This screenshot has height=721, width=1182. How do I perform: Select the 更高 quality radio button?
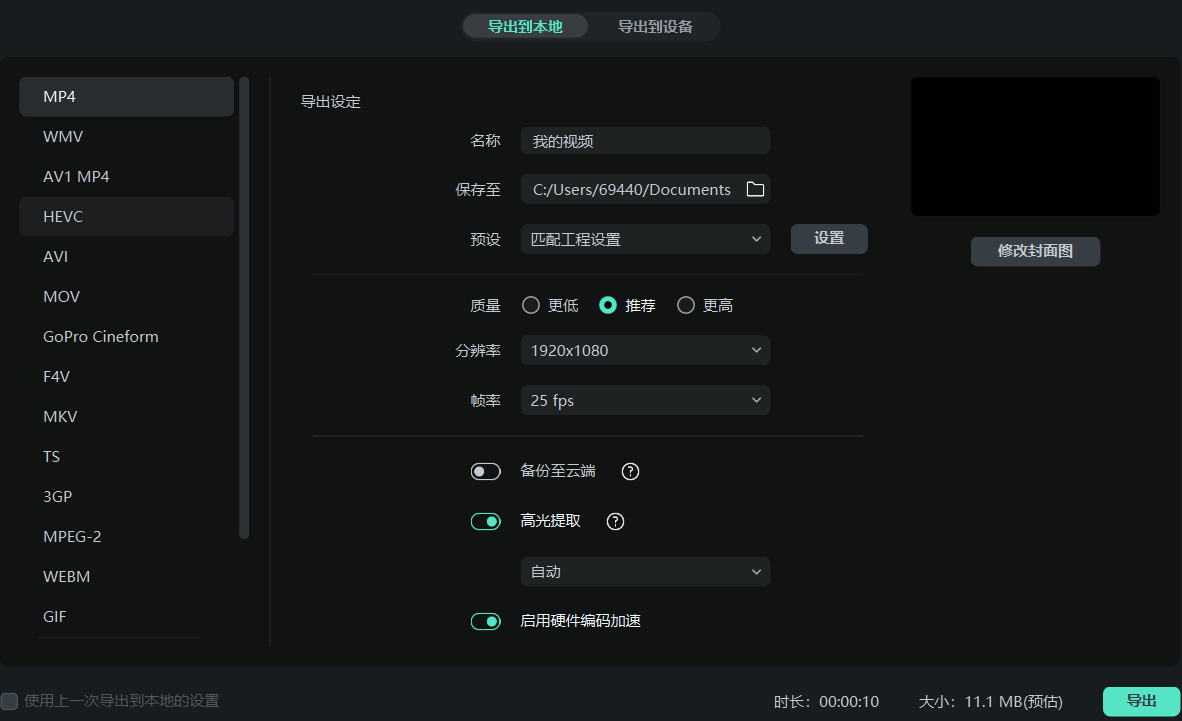pos(685,305)
